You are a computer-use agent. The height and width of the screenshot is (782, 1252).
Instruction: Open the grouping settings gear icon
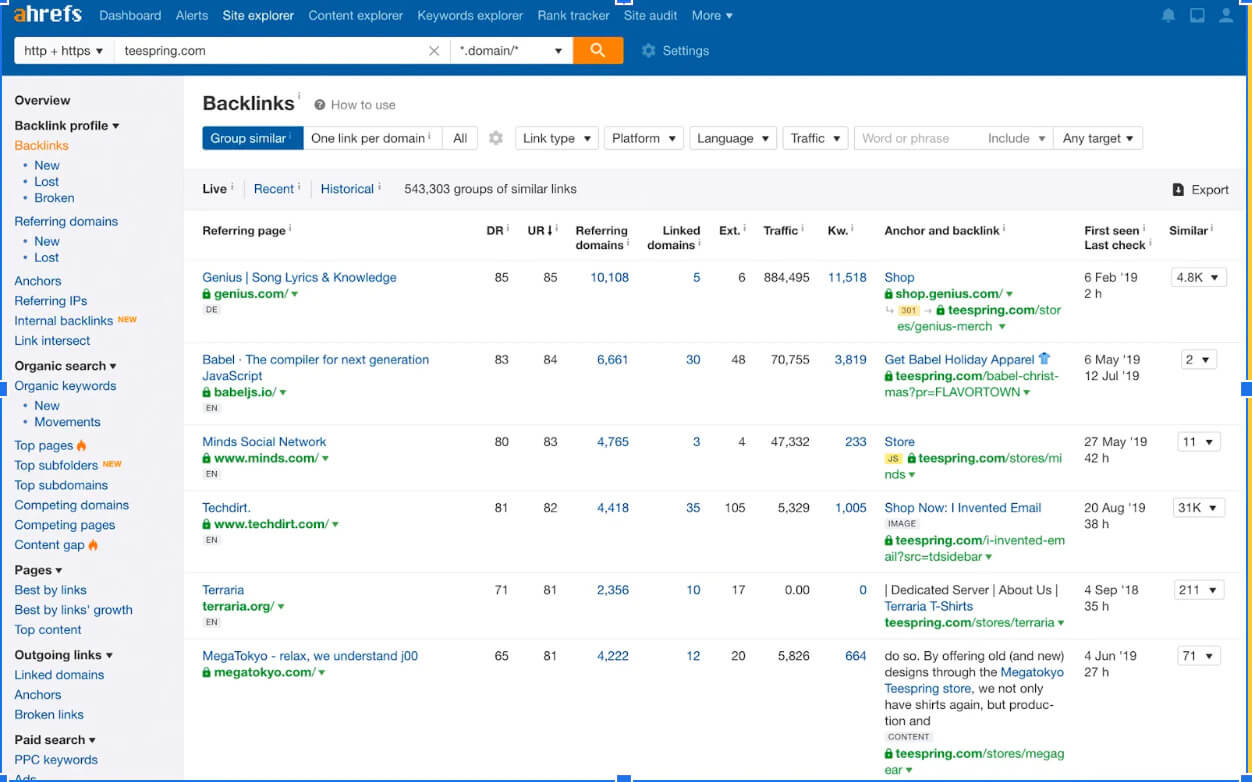click(496, 138)
